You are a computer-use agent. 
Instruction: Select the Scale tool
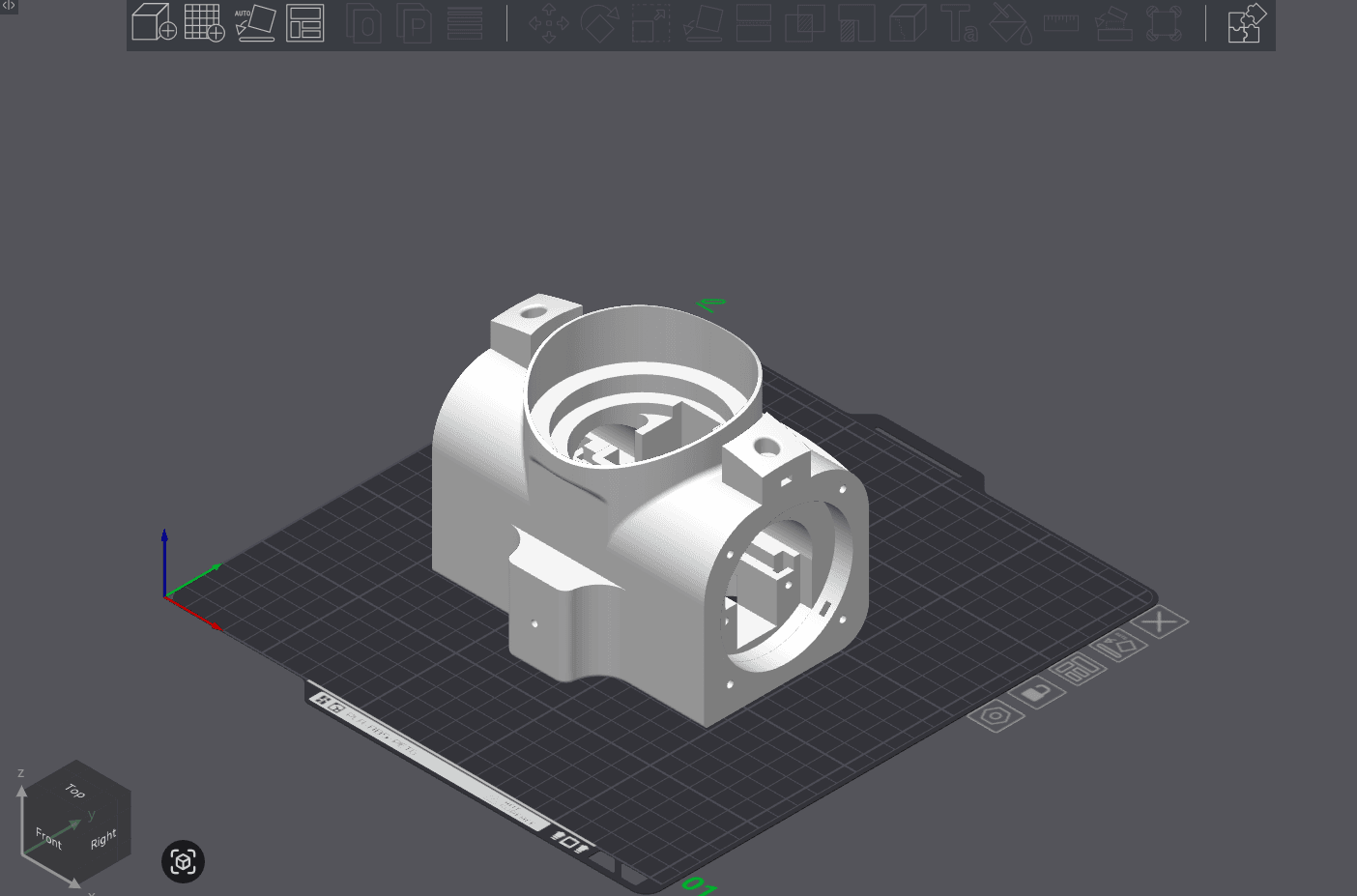(x=650, y=24)
